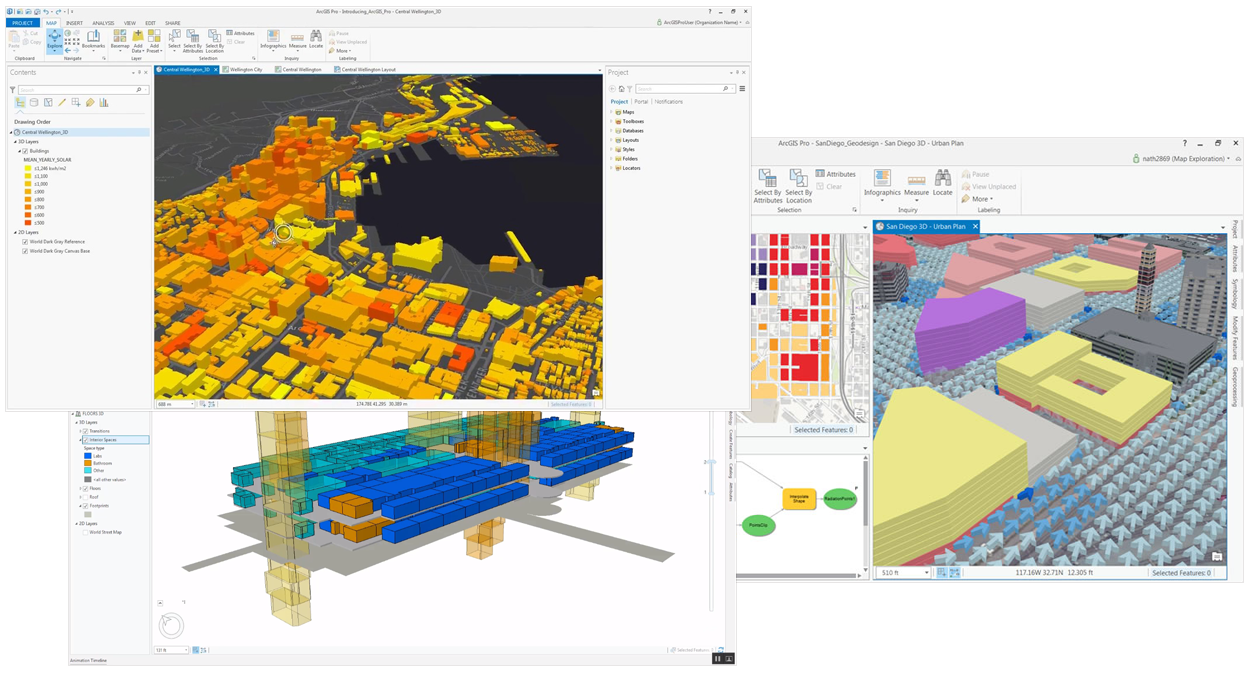The image size is (1253, 674).
Task: Click the Basemap gallery icon
Action: coord(120,38)
